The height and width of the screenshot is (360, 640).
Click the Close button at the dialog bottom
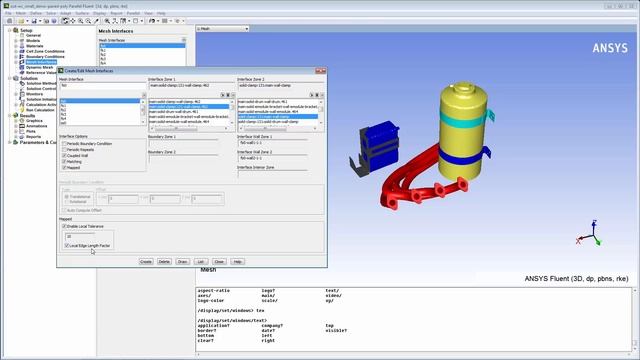pos(219,262)
